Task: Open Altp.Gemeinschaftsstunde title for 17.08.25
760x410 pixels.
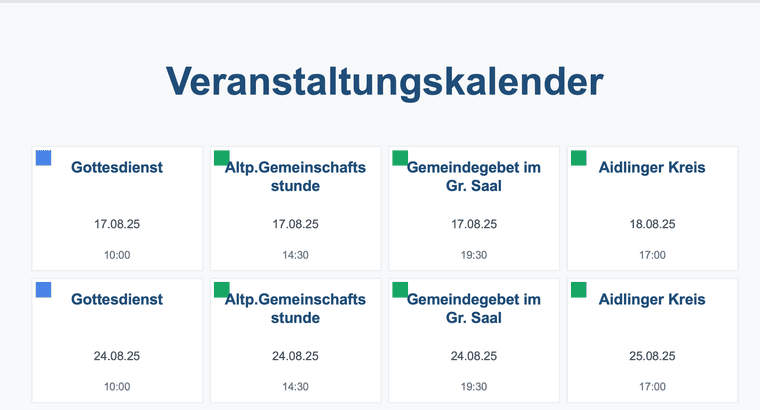Action: point(295,176)
